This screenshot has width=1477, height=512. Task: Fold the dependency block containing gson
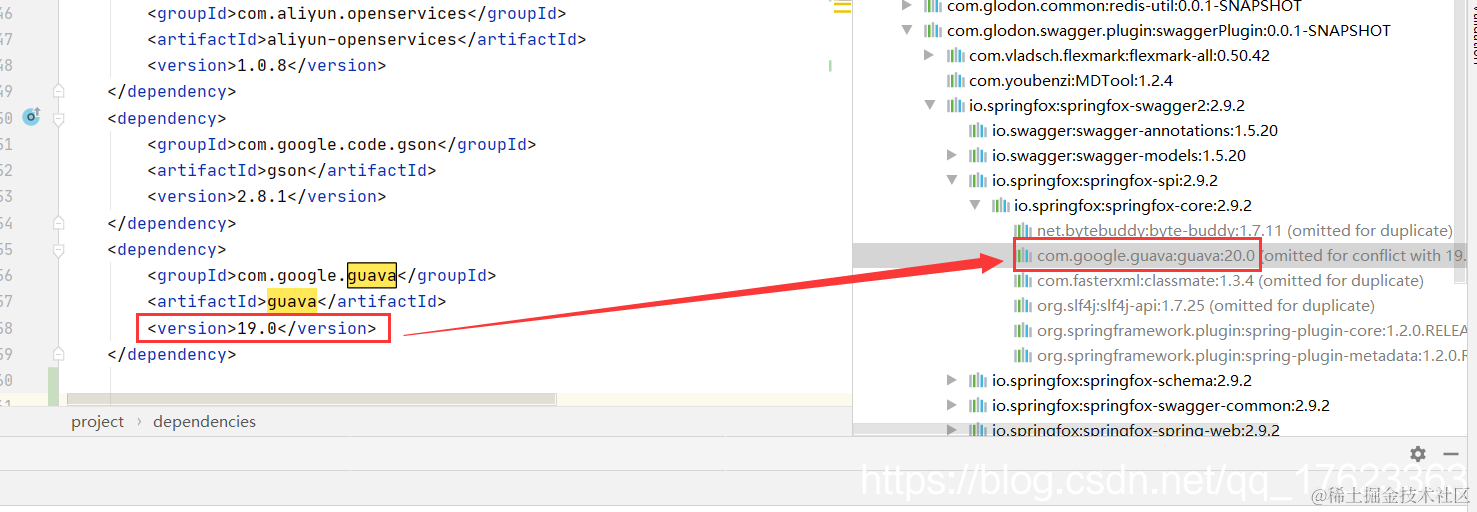point(58,118)
